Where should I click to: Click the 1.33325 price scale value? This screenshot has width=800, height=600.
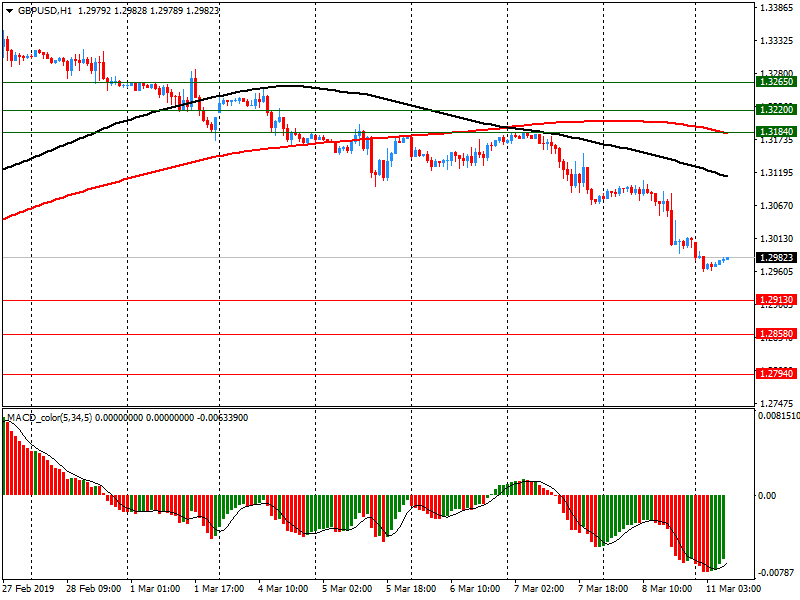[777, 41]
